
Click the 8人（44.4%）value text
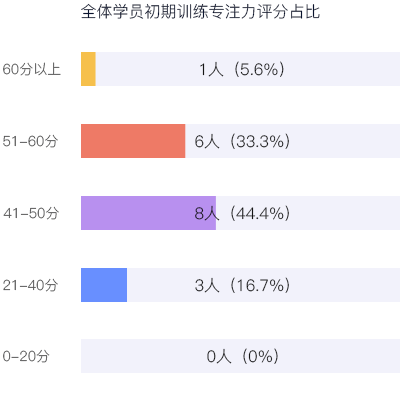(242, 213)
